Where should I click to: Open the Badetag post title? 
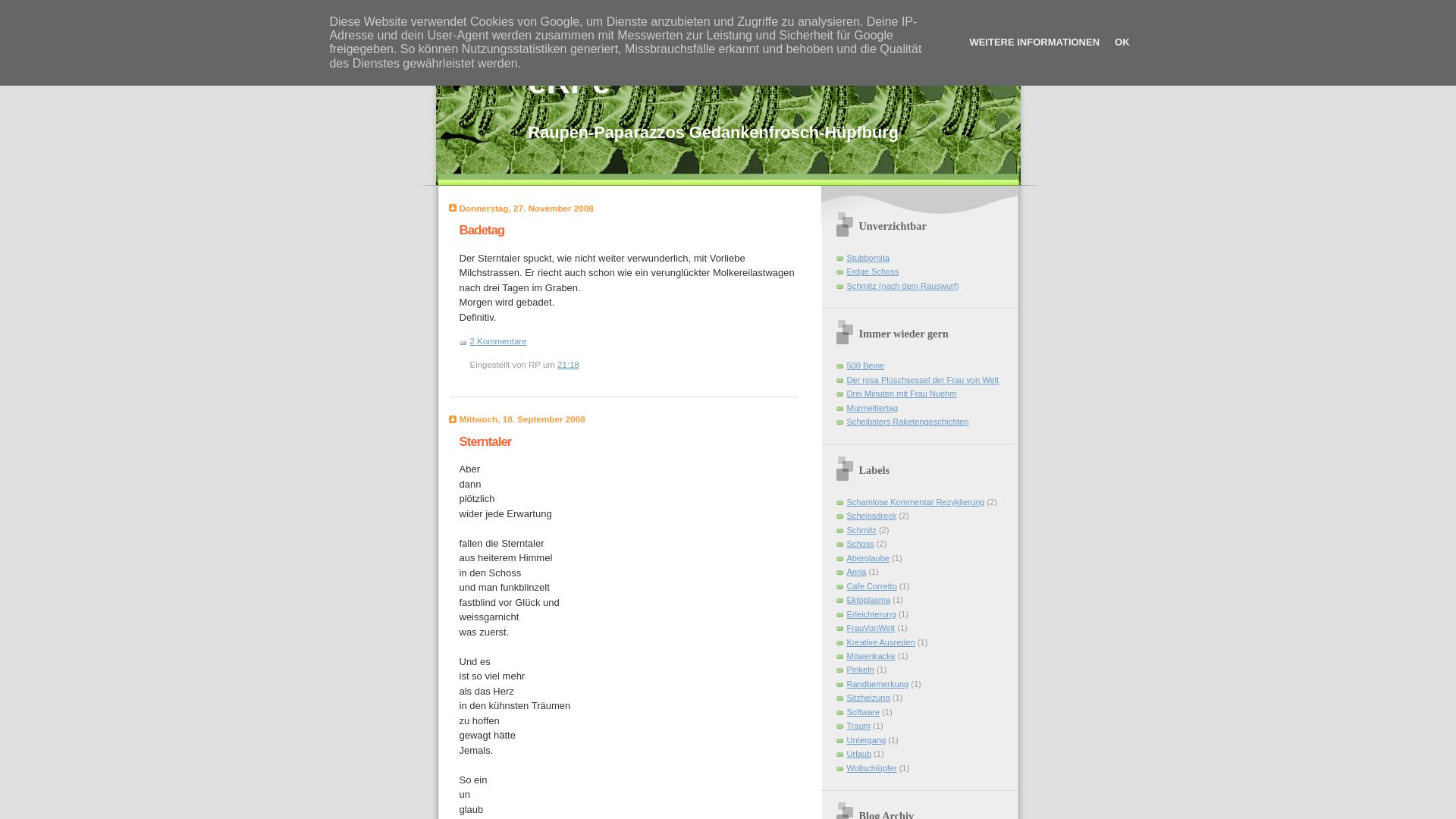(482, 231)
